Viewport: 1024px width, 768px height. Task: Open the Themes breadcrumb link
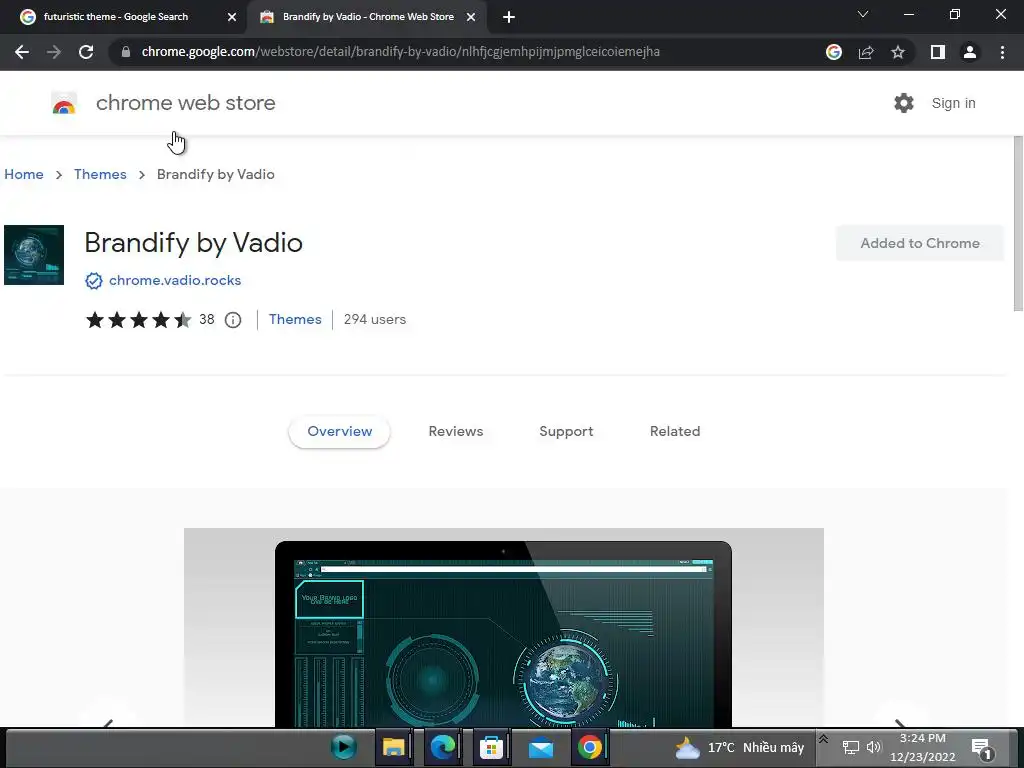coord(100,174)
